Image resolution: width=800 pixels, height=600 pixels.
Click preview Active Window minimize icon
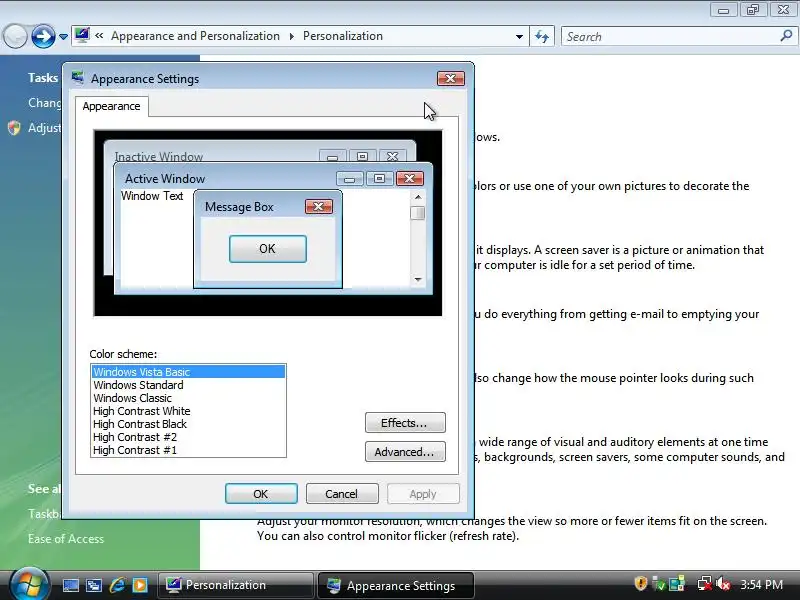tap(349, 179)
